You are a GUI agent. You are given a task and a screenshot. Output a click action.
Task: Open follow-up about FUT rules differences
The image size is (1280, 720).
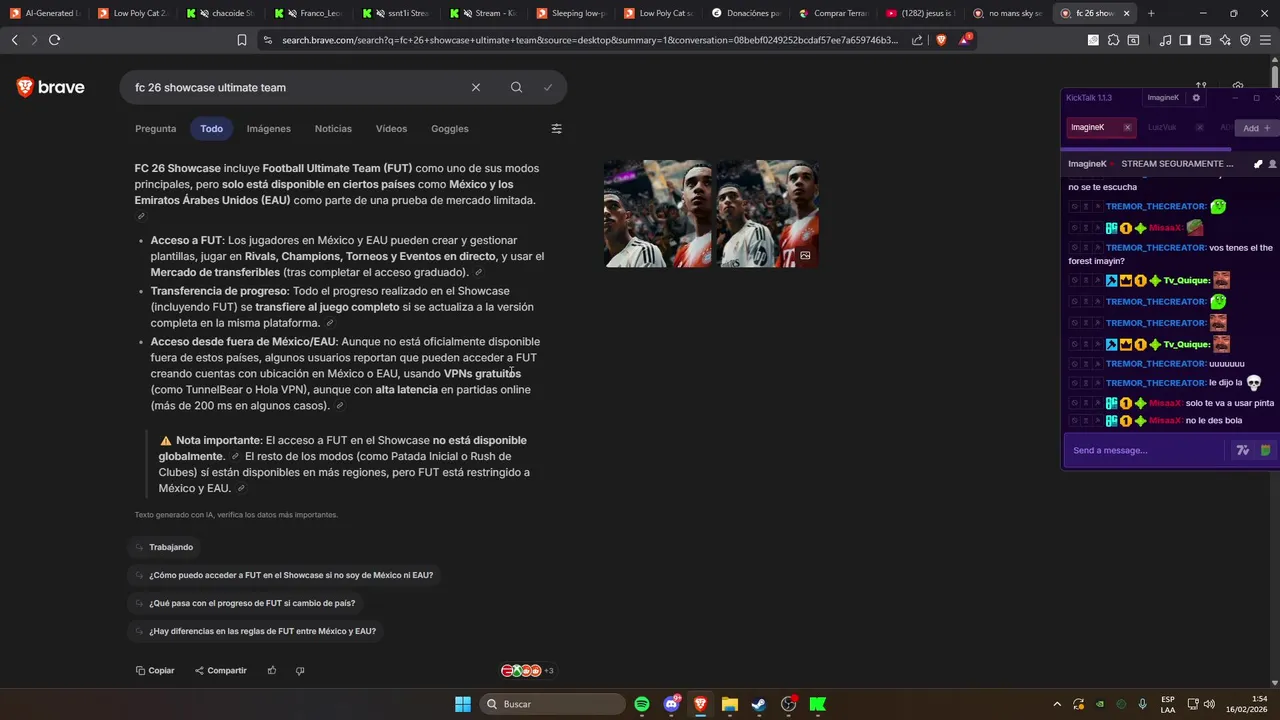253,632
